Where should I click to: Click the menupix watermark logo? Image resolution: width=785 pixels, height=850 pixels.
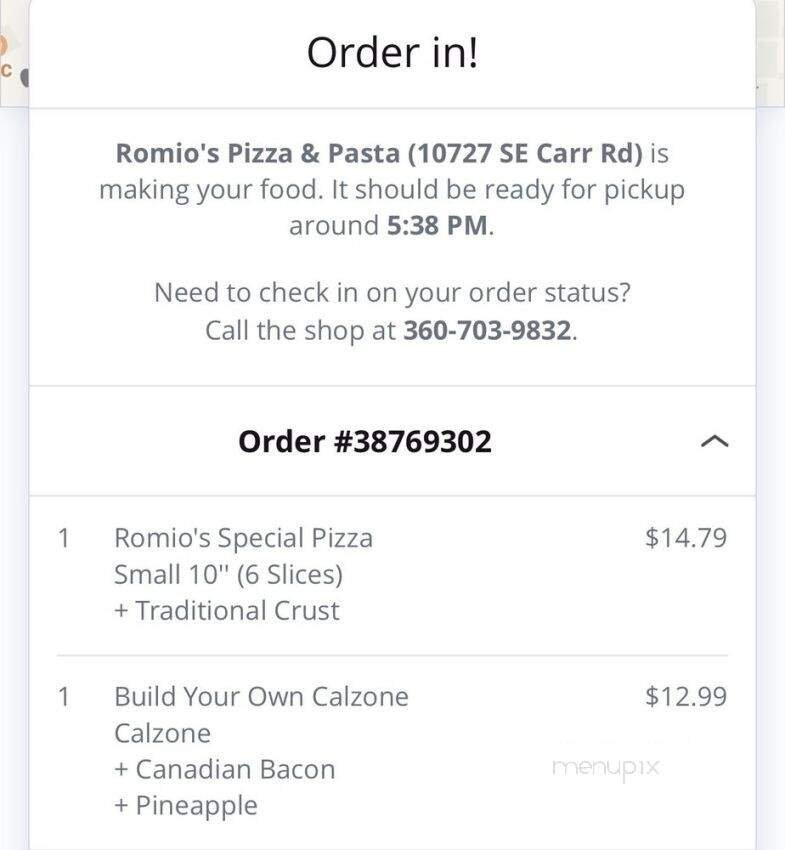[x=605, y=768]
